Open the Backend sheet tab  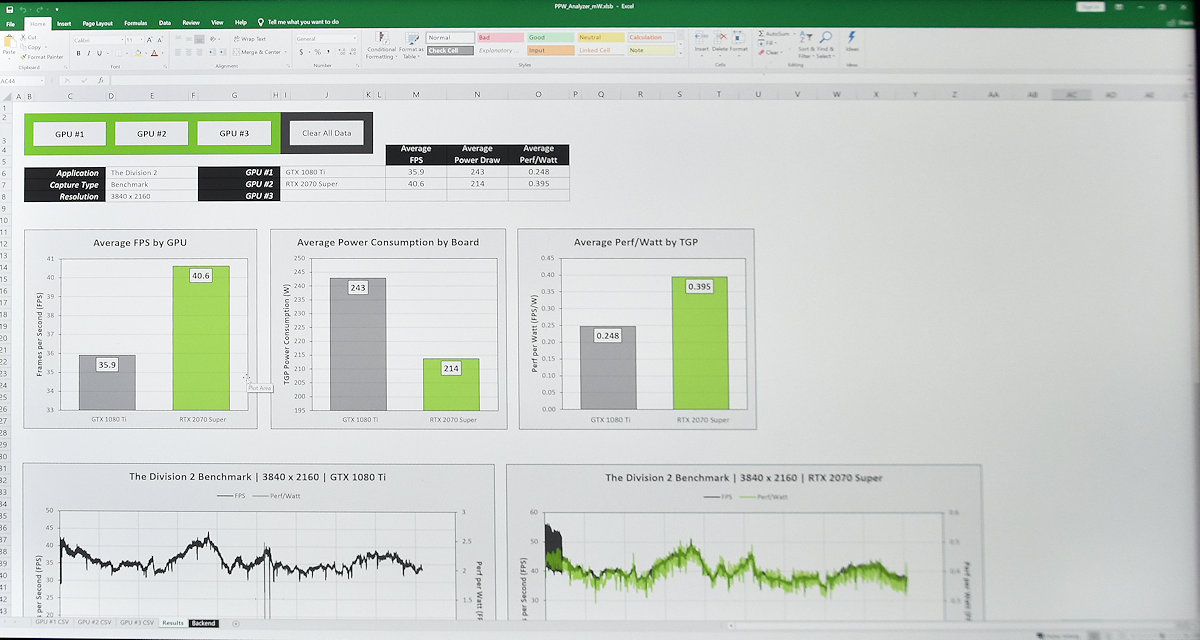pyautogui.click(x=203, y=623)
